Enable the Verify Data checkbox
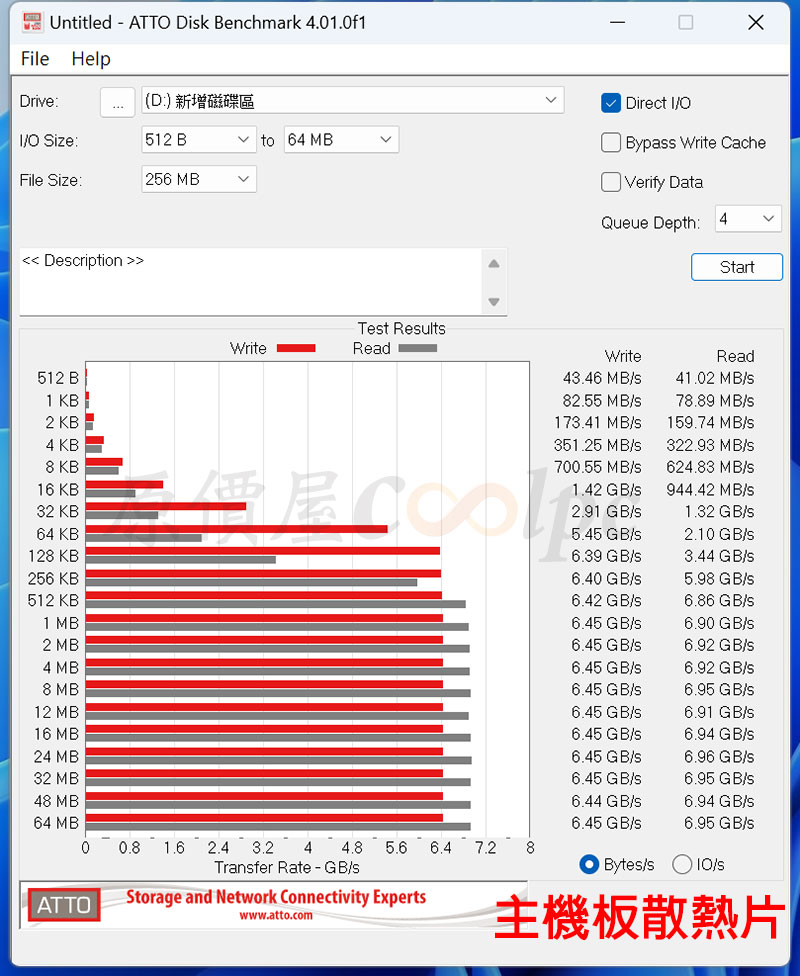This screenshot has height=976, width=800. 611,182
